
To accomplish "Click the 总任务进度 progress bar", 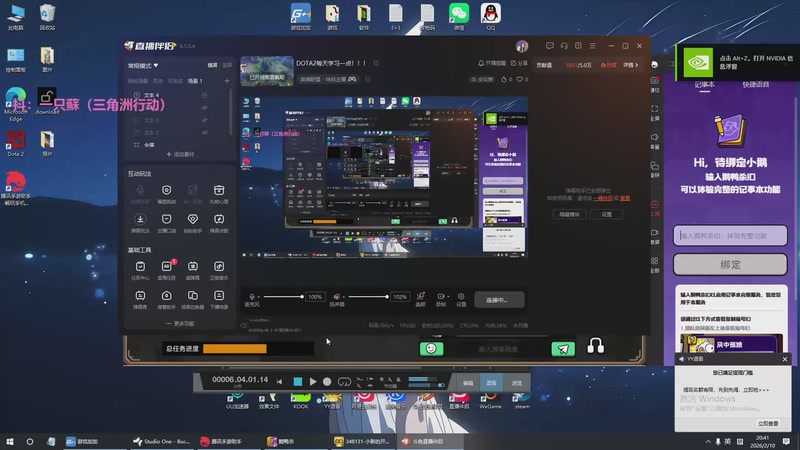I will click(258, 348).
